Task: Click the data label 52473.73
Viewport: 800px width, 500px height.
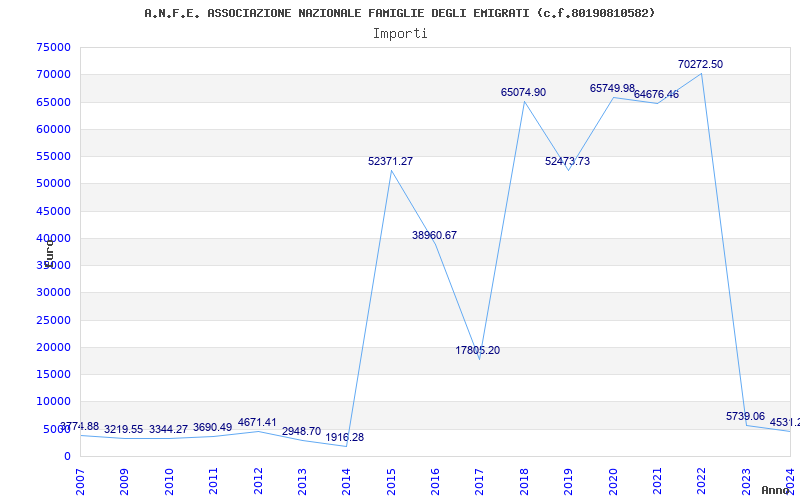Action: point(567,161)
